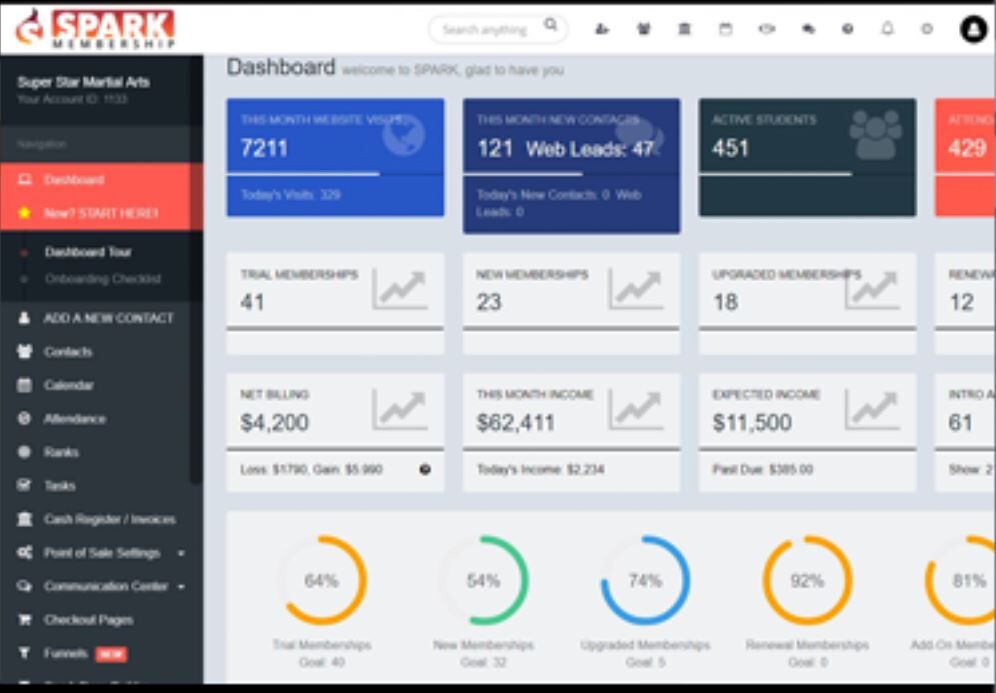This screenshot has height=693, width=996.
Task: Click the calendar icon in top toolbar
Action: 726,30
